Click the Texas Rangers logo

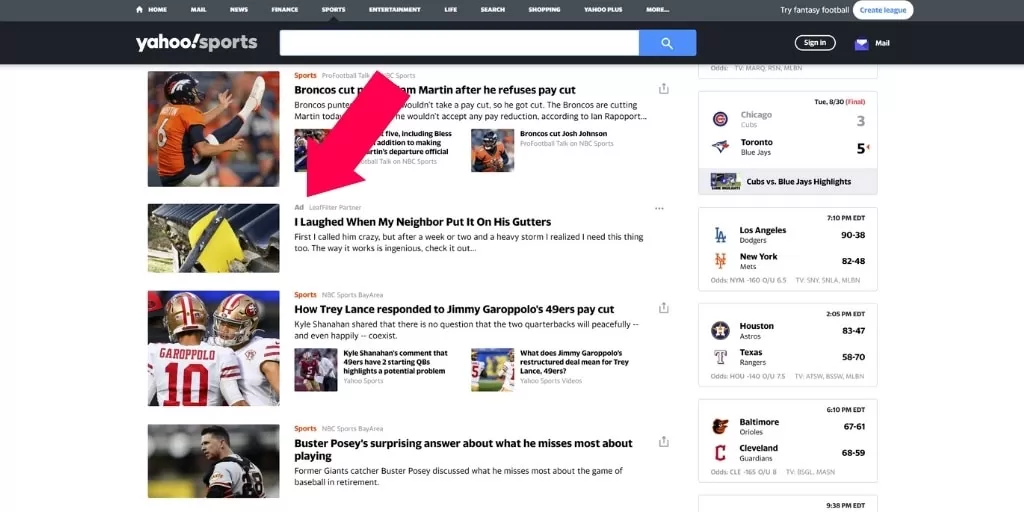[720, 357]
